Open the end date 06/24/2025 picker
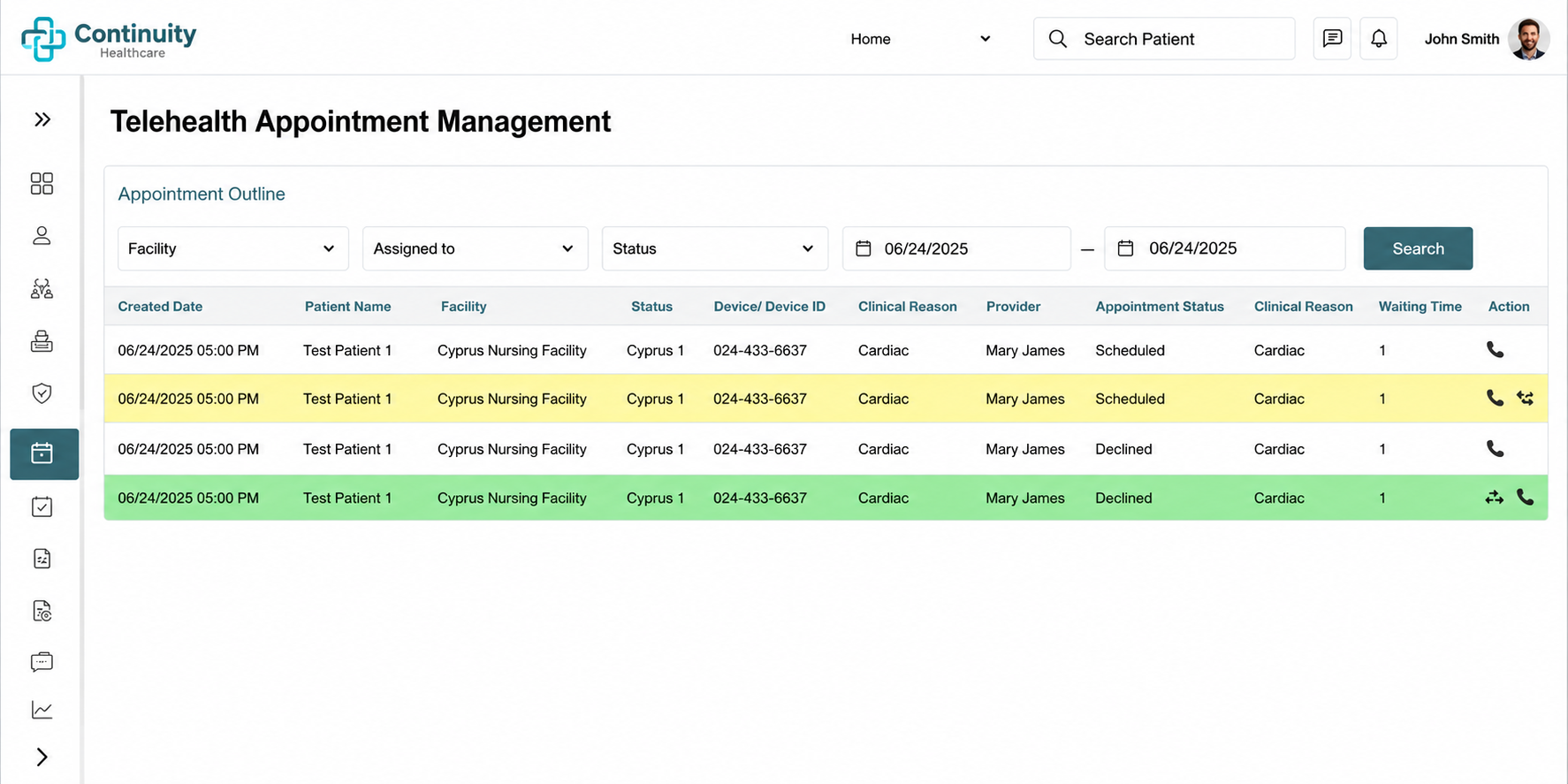This screenshot has width=1568, height=784. click(1224, 248)
